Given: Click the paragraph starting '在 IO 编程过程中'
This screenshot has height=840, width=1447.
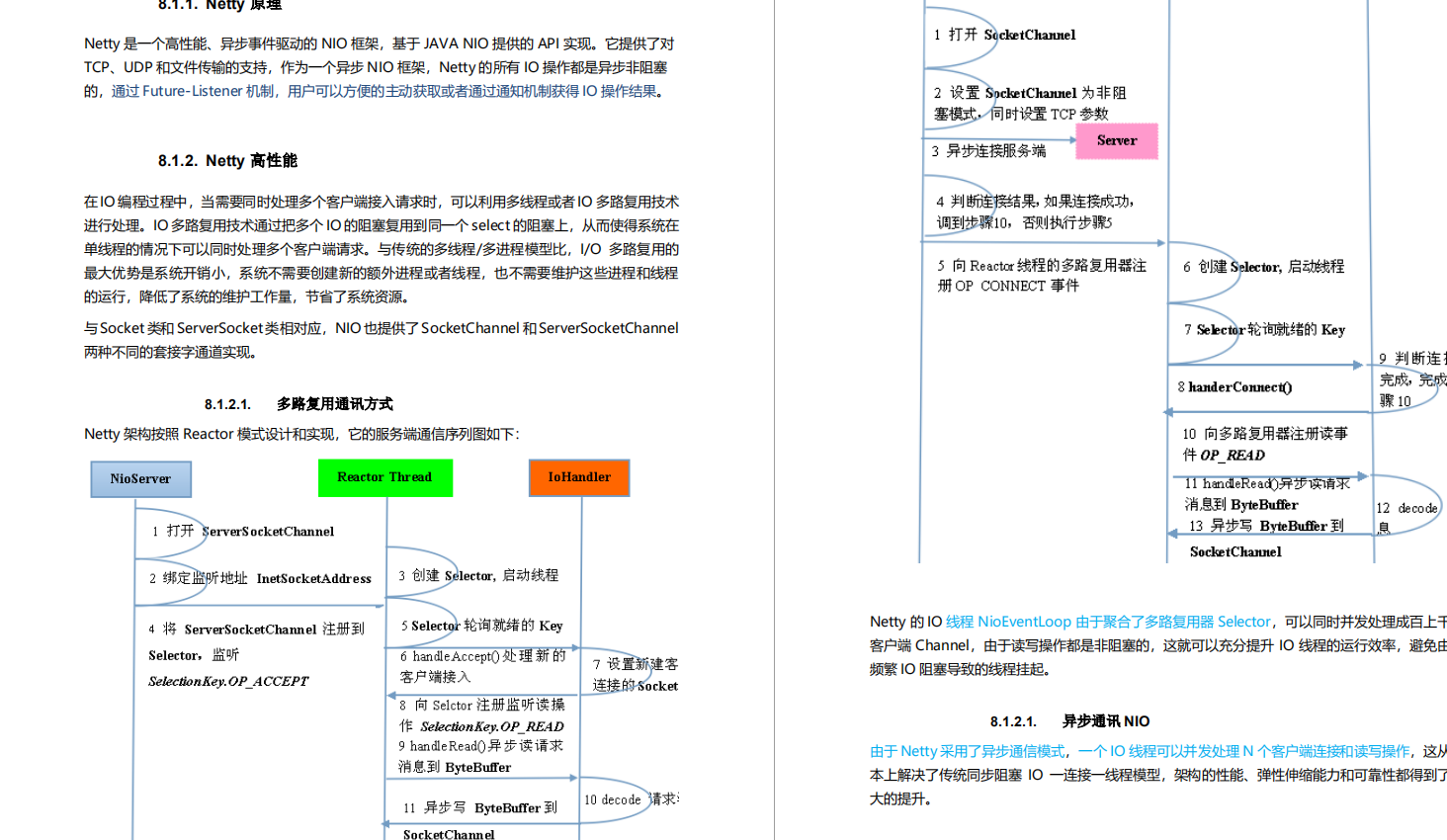Looking at the screenshot, I should (x=382, y=249).
